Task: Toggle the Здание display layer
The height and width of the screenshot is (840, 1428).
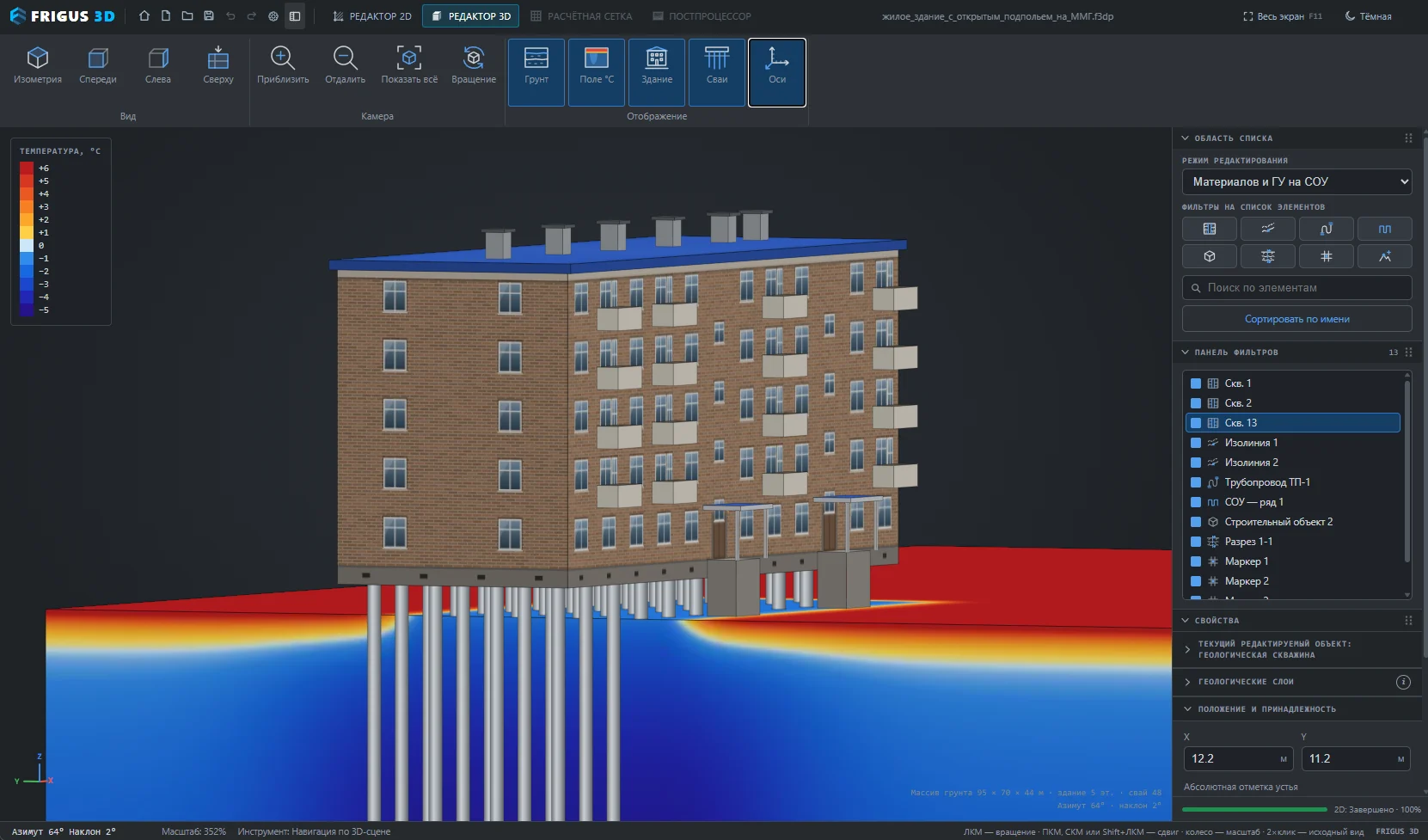Action: coord(657,72)
